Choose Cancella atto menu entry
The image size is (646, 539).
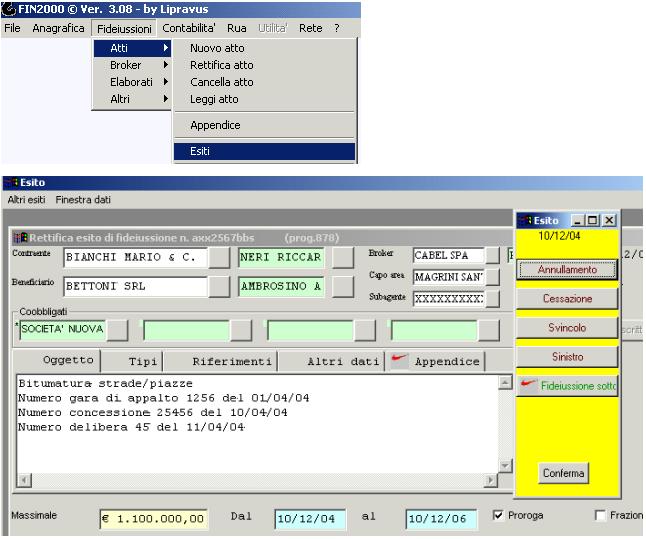pyautogui.click(x=264, y=82)
